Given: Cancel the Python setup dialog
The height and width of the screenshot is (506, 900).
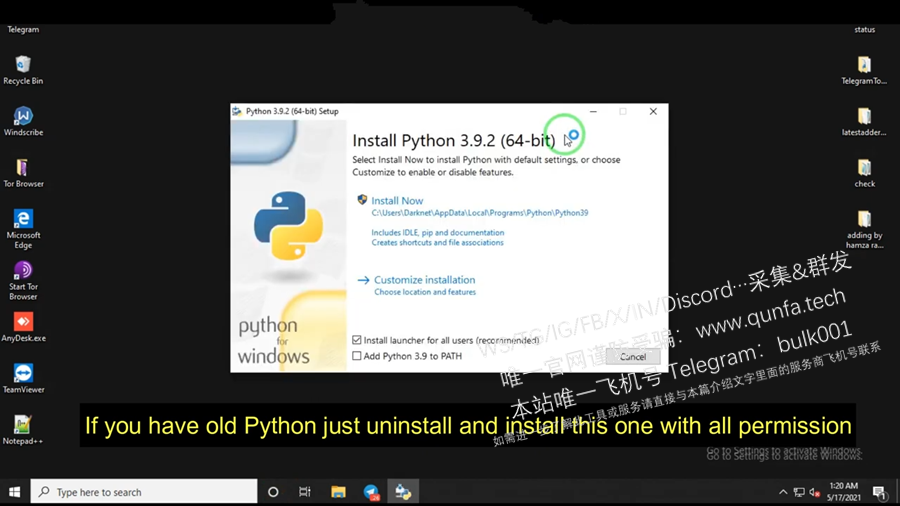Looking at the screenshot, I should (x=633, y=356).
